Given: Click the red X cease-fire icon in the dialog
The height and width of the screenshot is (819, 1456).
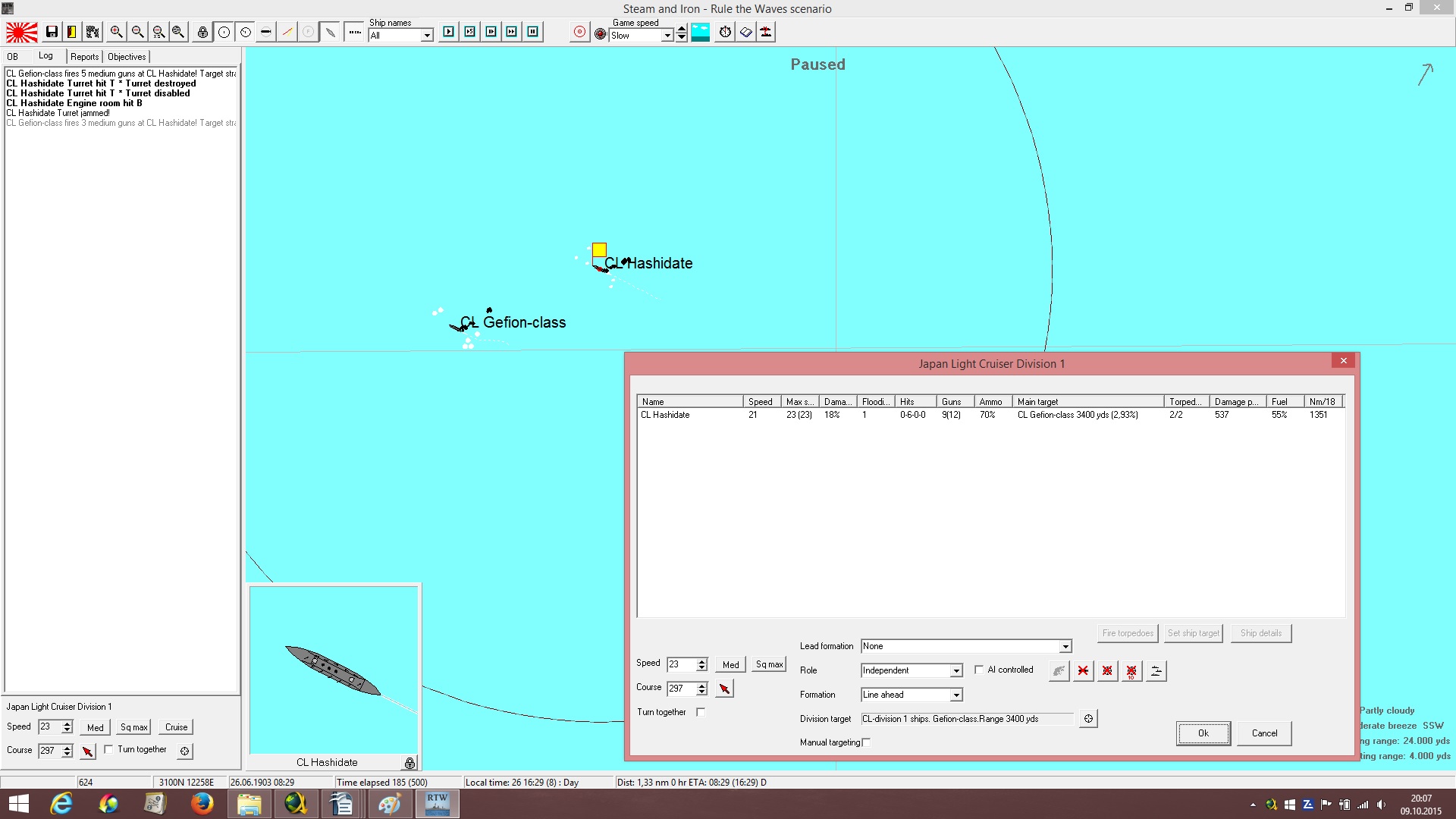Looking at the screenshot, I should tap(1083, 670).
